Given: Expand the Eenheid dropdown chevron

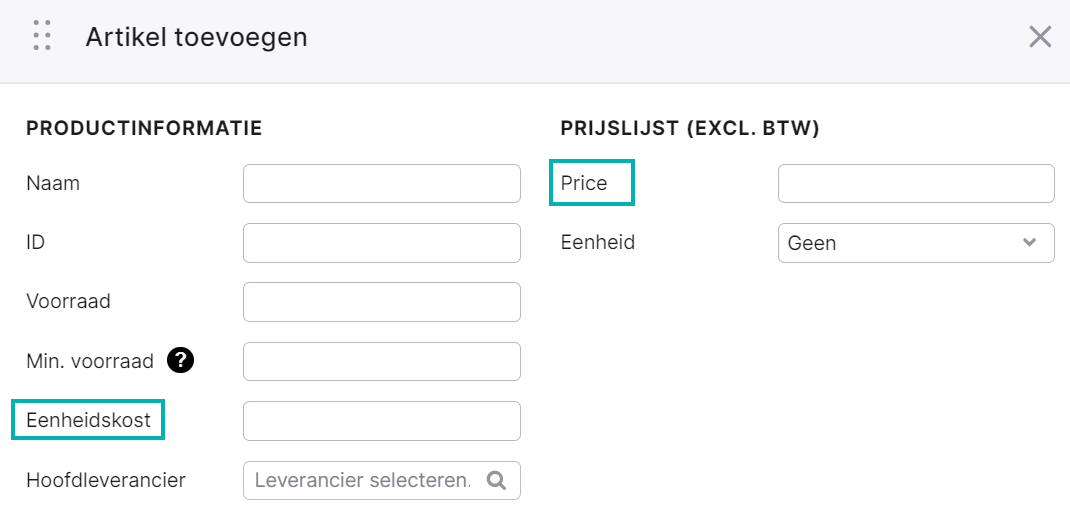Looking at the screenshot, I should pos(1030,242).
